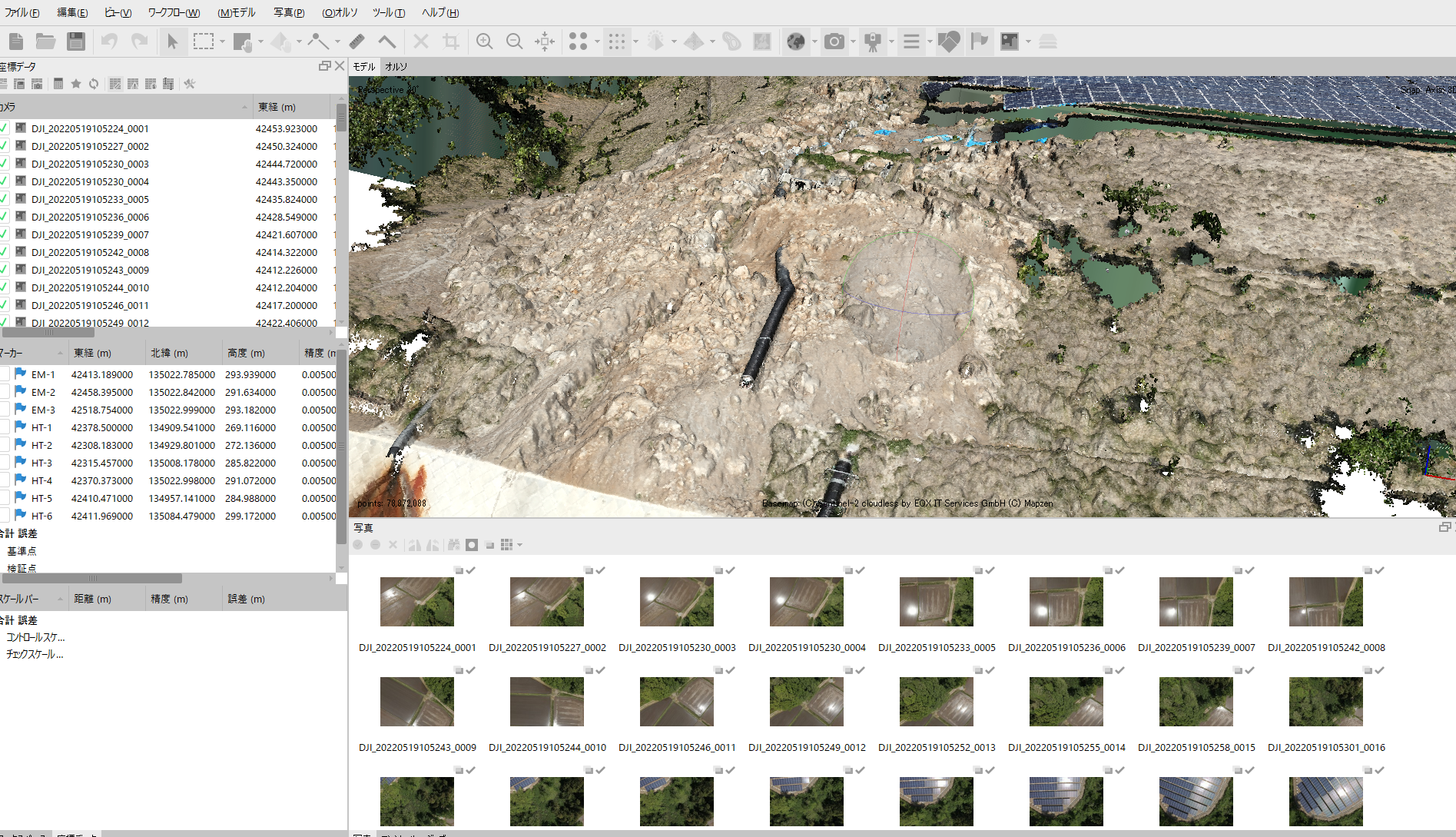Screen dimensions: 1456x837
Task: Open point cloud view dropdown arrow
Action: click(635, 42)
